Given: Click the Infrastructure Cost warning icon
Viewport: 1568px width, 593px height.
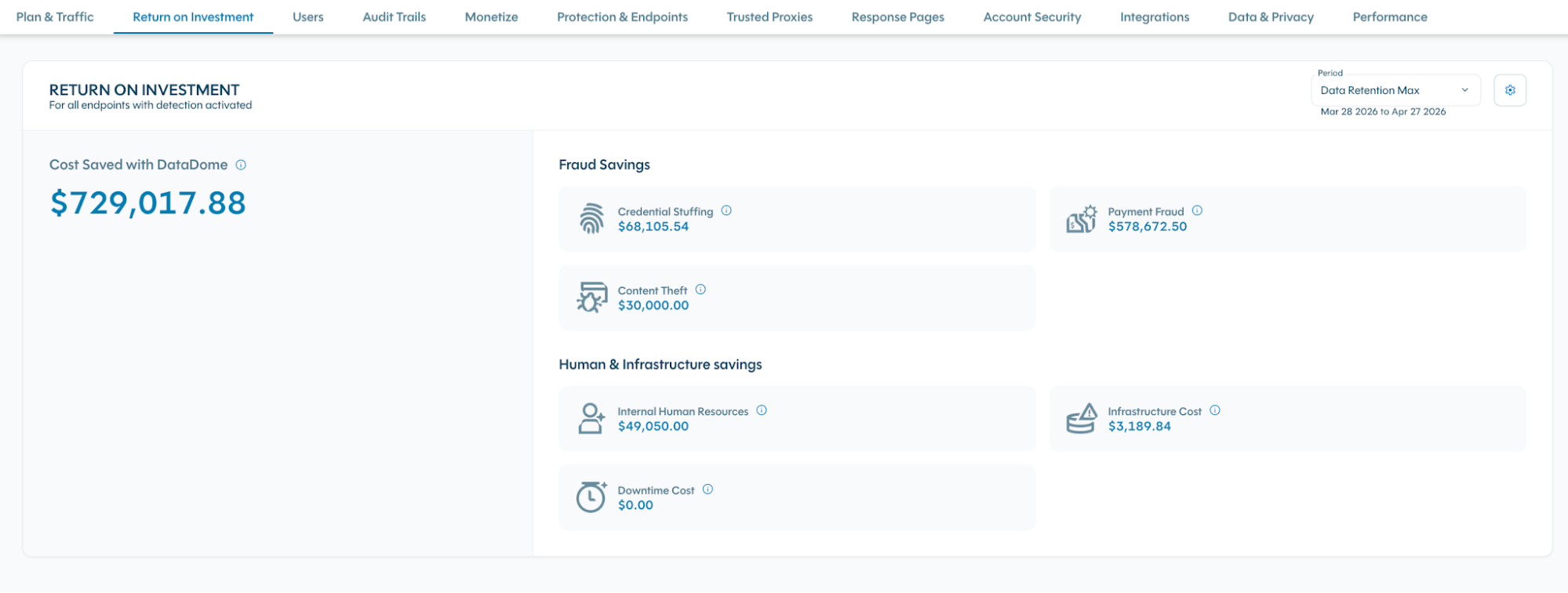Looking at the screenshot, I should coord(1082,418).
